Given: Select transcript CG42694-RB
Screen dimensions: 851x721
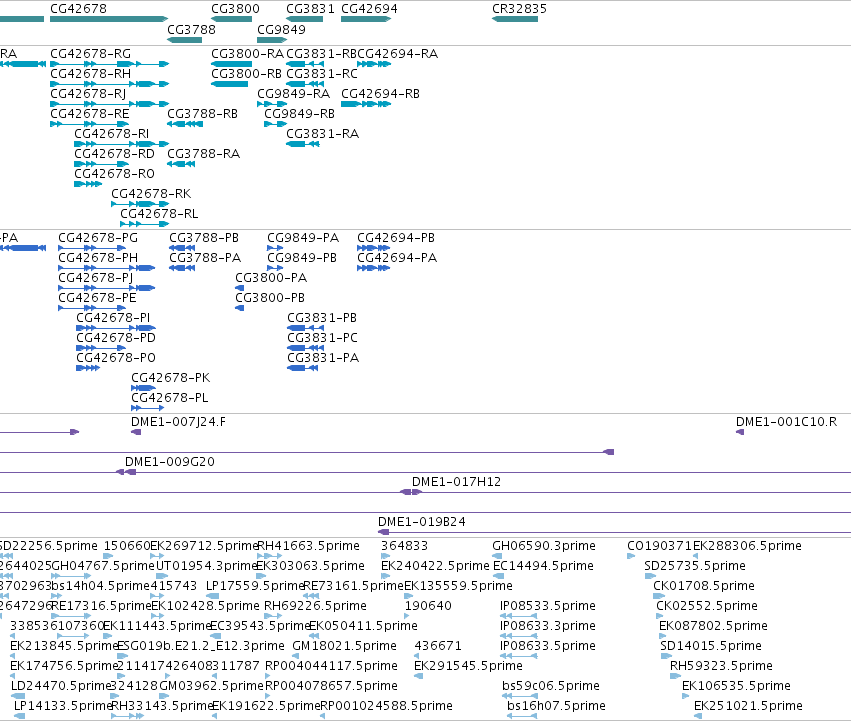Looking at the screenshot, I should click(x=366, y=104).
